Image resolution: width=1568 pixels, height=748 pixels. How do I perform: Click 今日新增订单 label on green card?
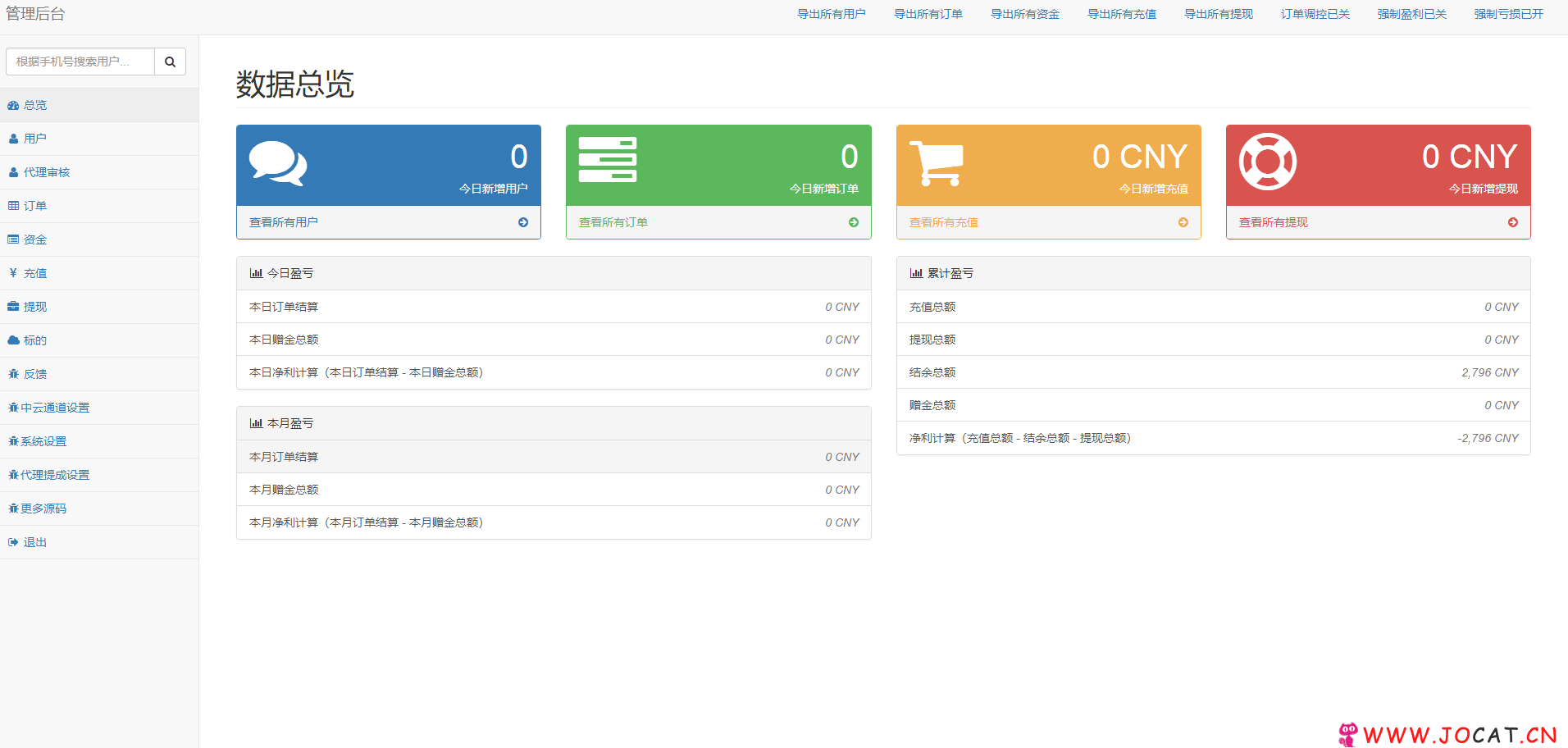(x=824, y=189)
